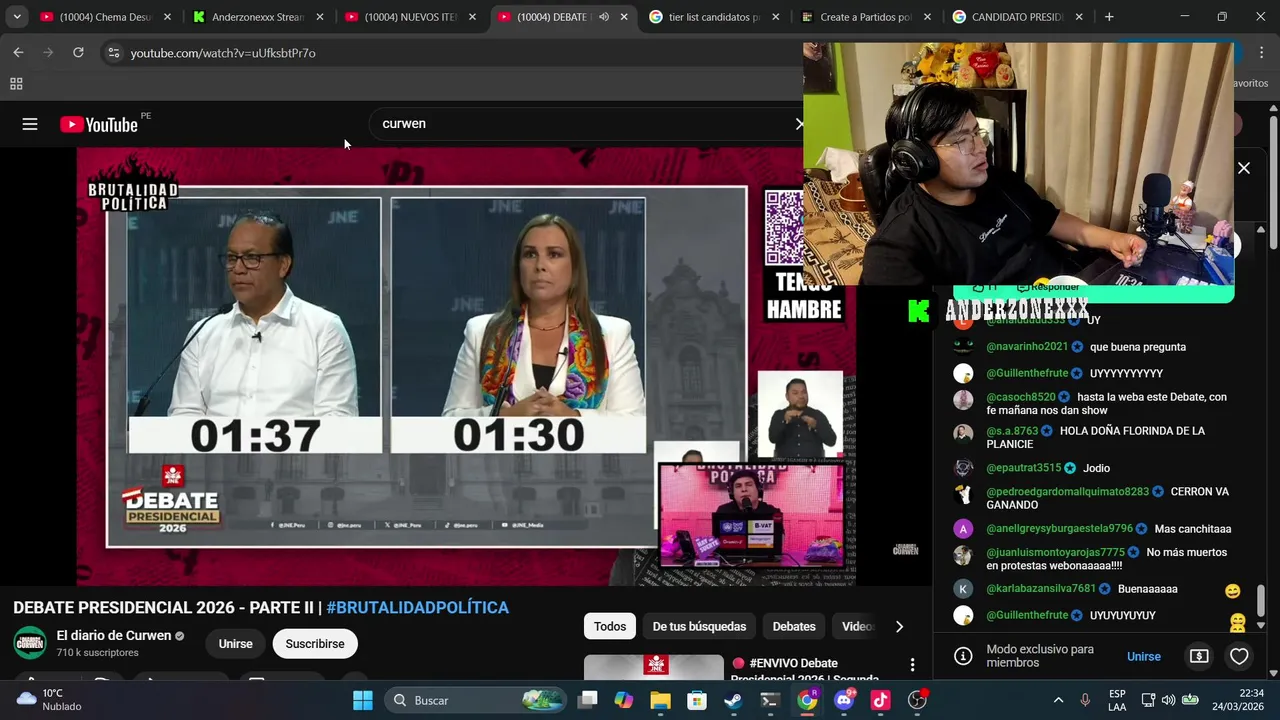This screenshot has width=1280, height=720.
Task: Open the Super Chat dollar icon
Action: tap(1199, 657)
